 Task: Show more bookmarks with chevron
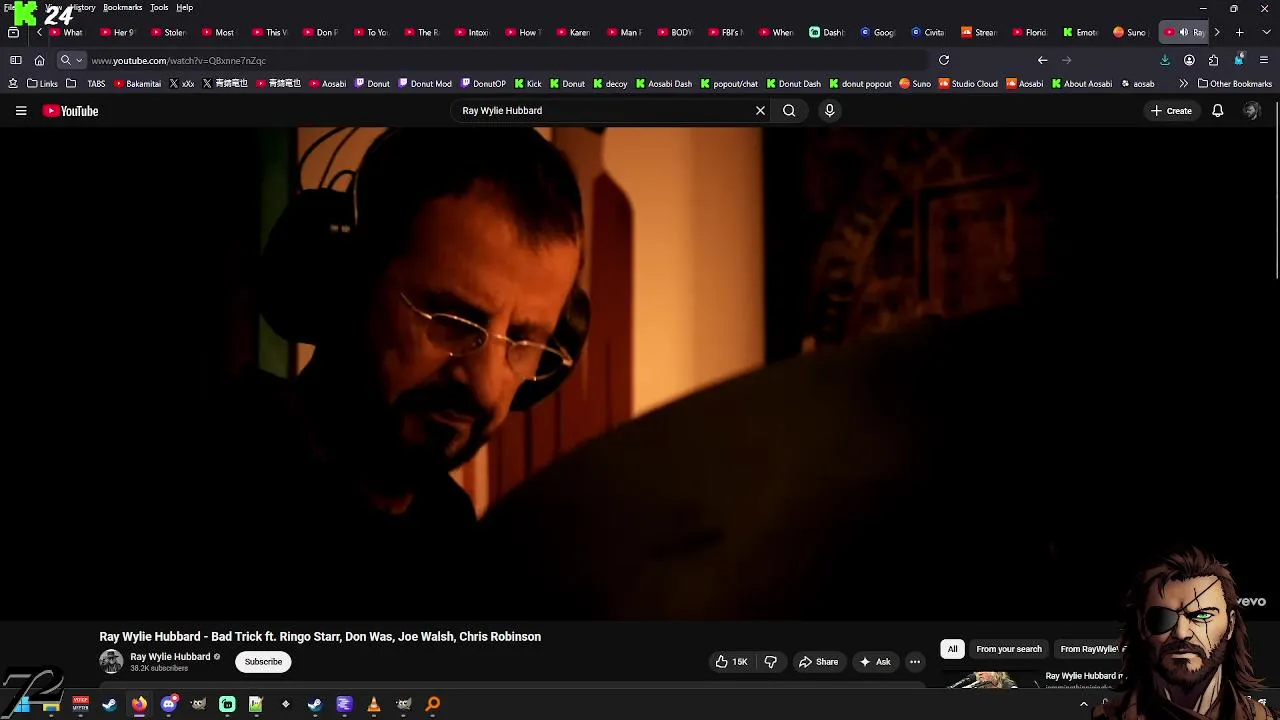pyautogui.click(x=1184, y=84)
